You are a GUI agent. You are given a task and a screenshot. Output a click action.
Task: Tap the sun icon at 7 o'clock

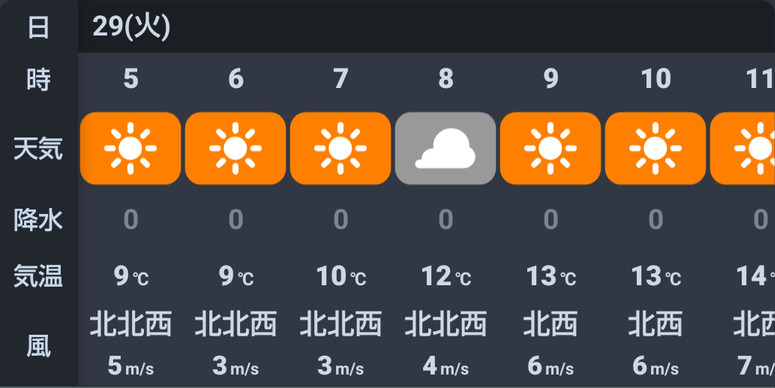341,148
